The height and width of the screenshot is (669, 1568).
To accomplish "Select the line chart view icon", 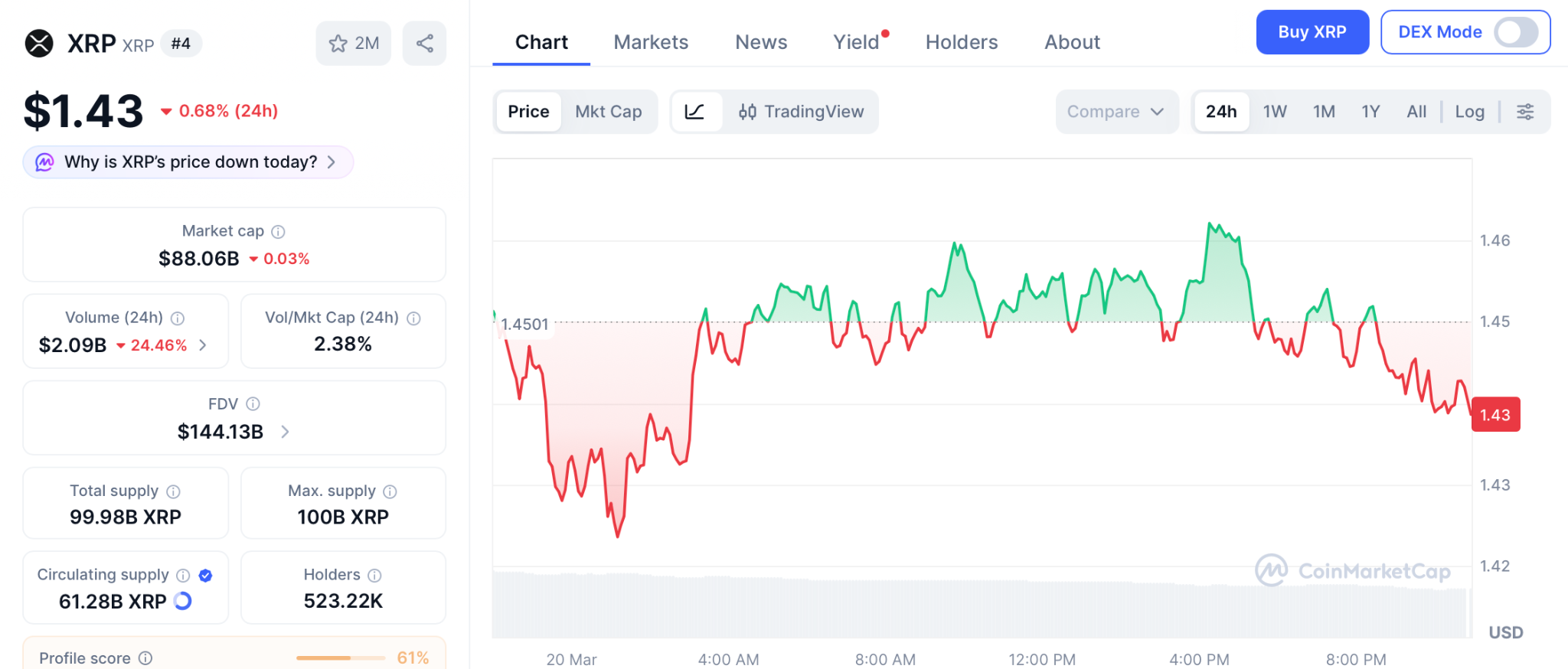I will click(695, 112).
